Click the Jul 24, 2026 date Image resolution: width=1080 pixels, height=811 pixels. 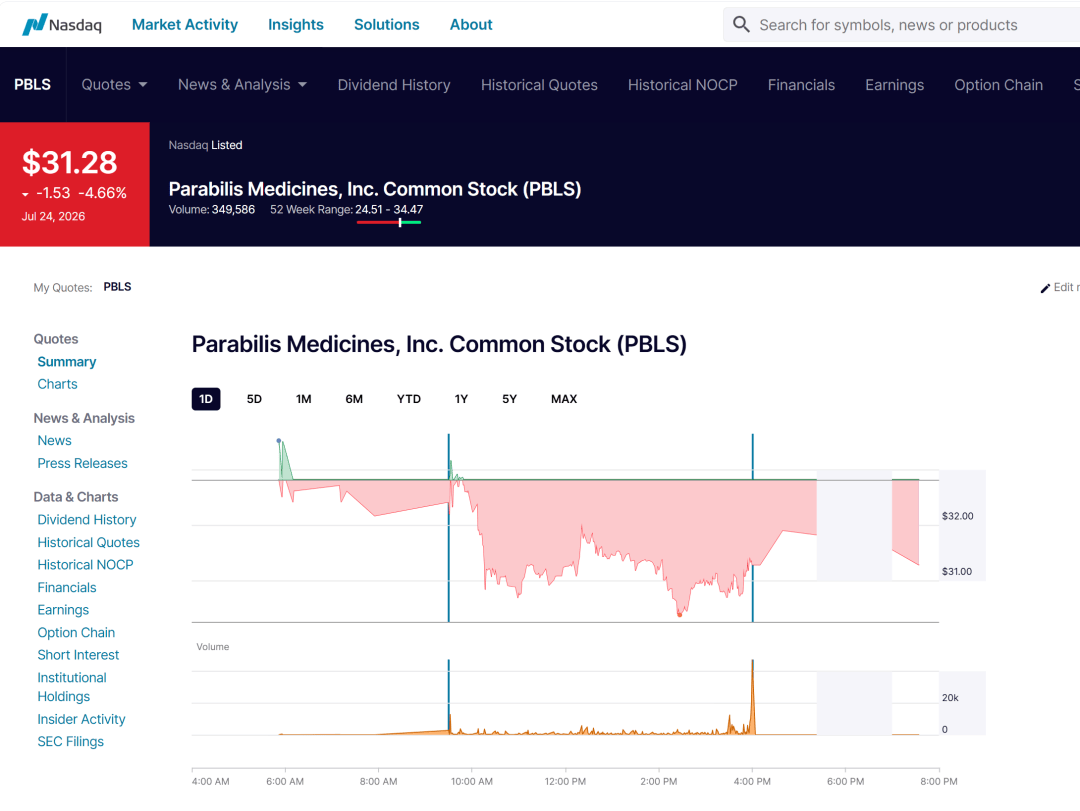53,216
